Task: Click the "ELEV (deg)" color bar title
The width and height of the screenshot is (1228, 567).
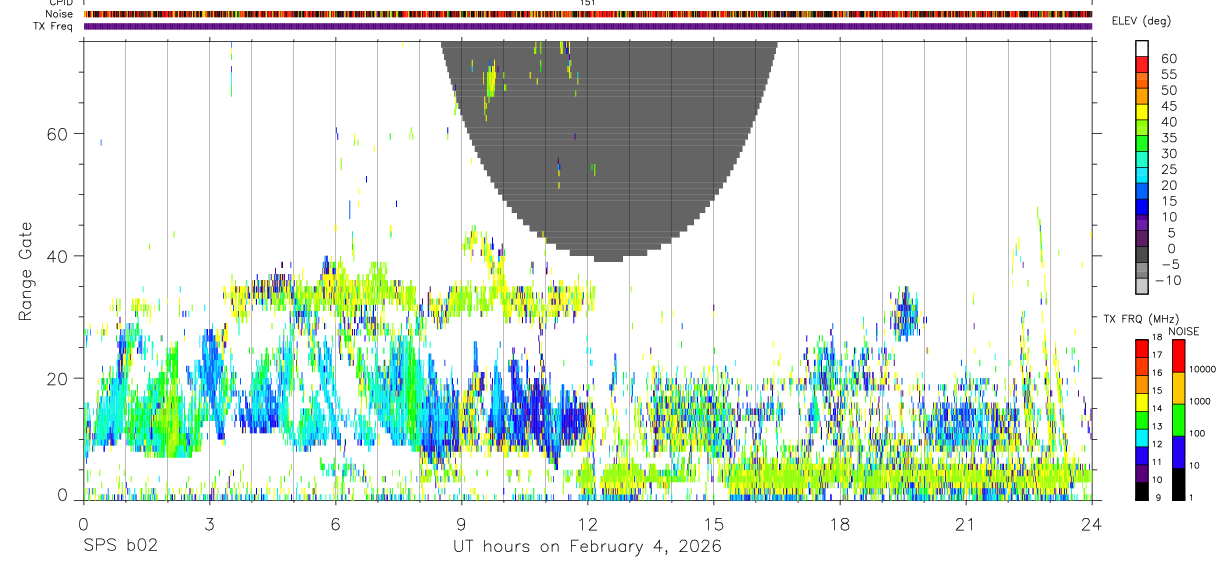Action: tap(1142, 21)
